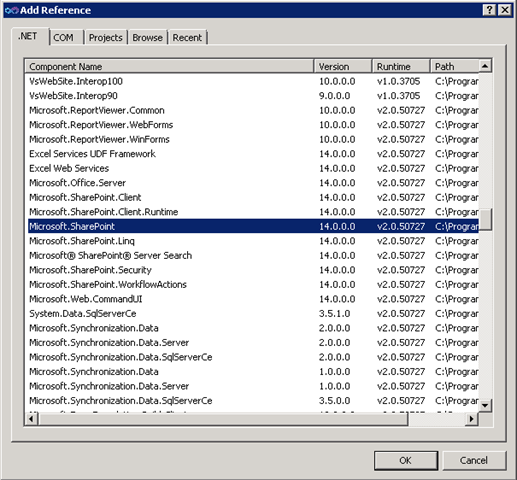The height and width of the screenshot is (480, 517).
Task: Select Microsoft.Synchronization.Data.Server version 1.0.0.0
Action: [x=253, y=386]
